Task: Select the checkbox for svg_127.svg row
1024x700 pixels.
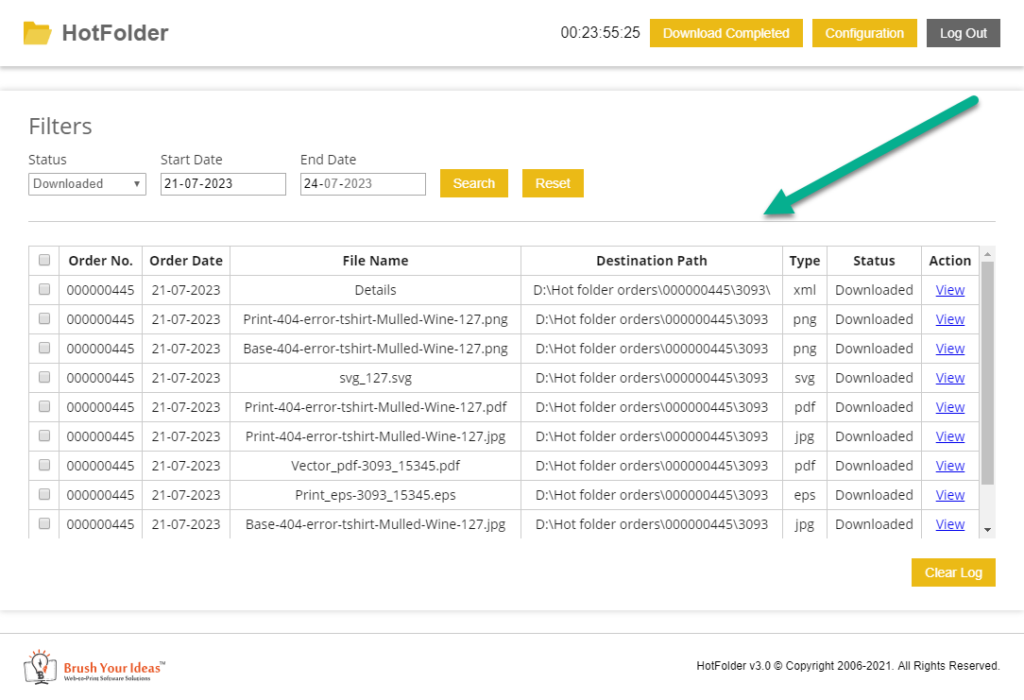Action: click(x=44, y=378)
